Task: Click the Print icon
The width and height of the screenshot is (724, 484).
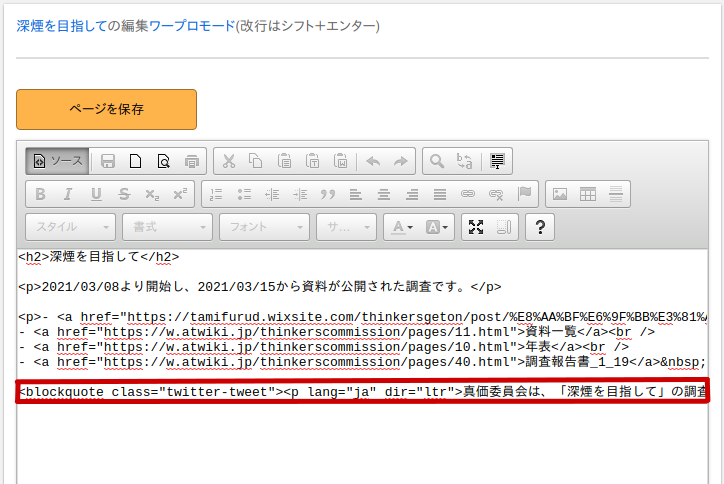Action: [x=192, y=161]
